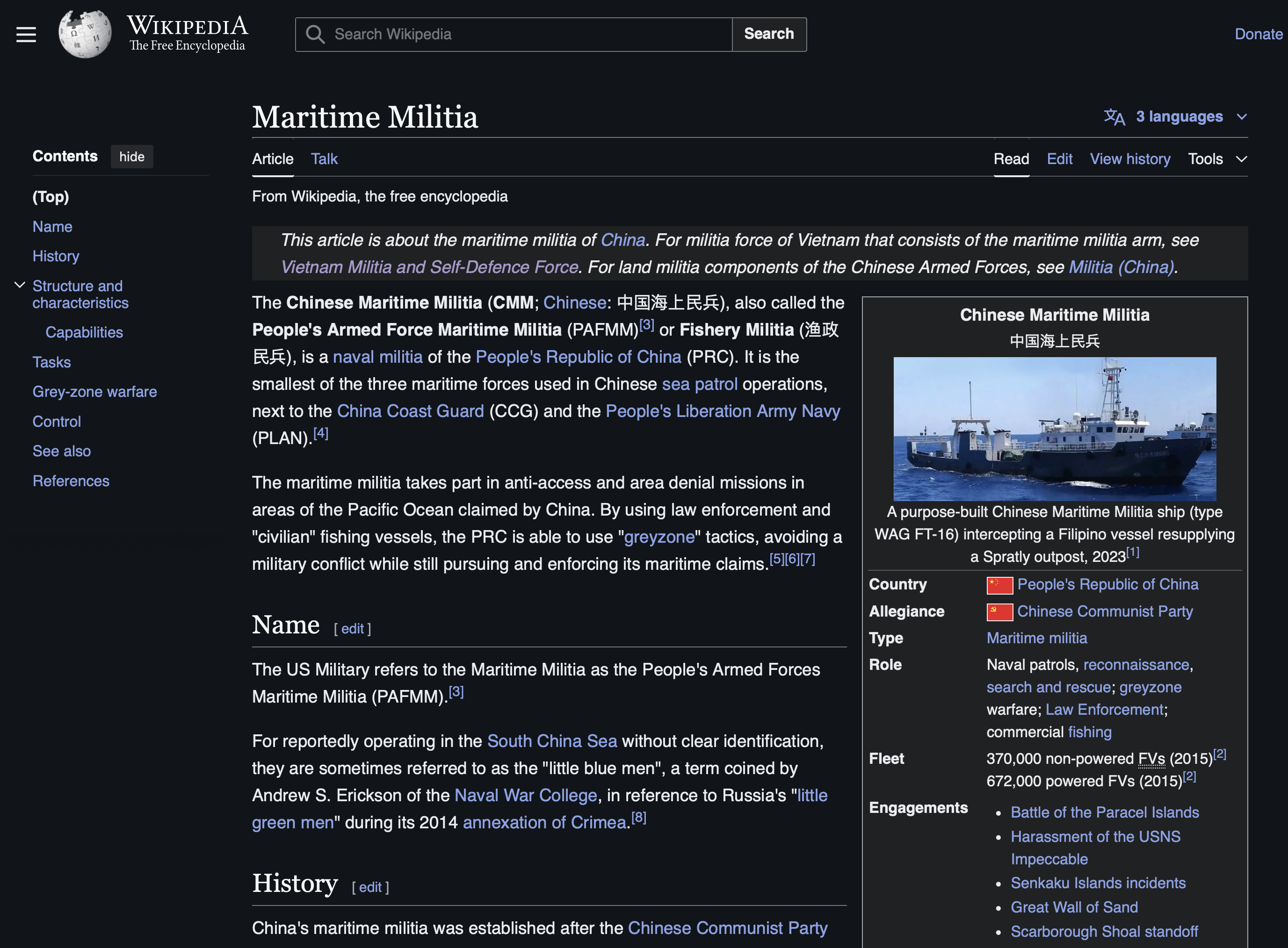
Task: Open Senkaku Islands incidents link
Action: pyautogui.click(x=1098, y=883)
